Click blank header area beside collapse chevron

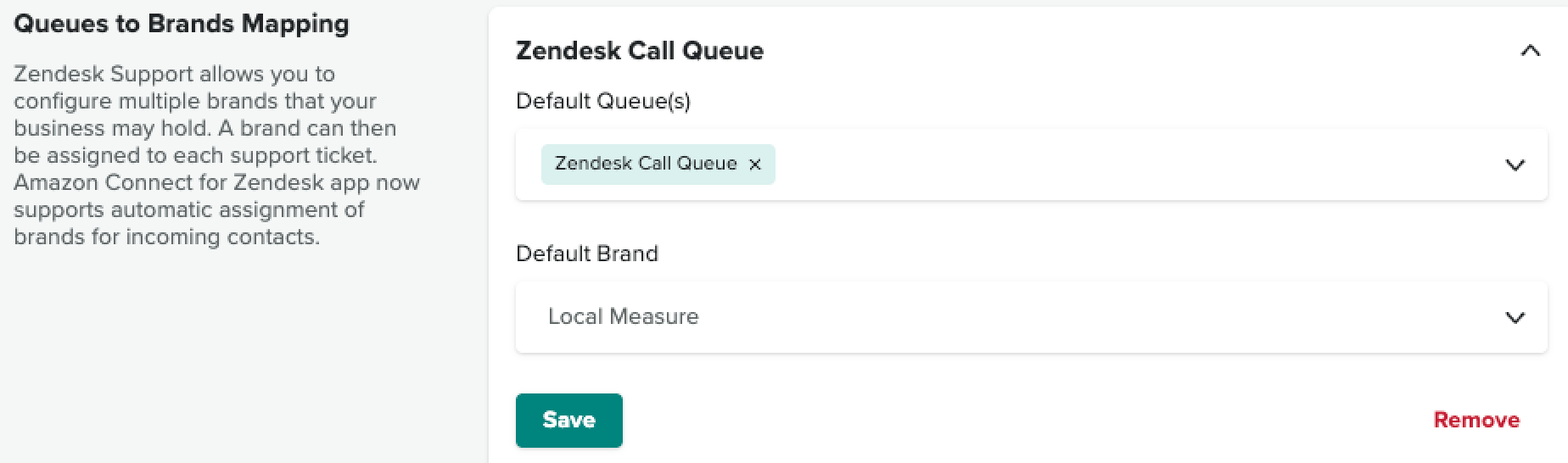click(x=1137, y=51)
